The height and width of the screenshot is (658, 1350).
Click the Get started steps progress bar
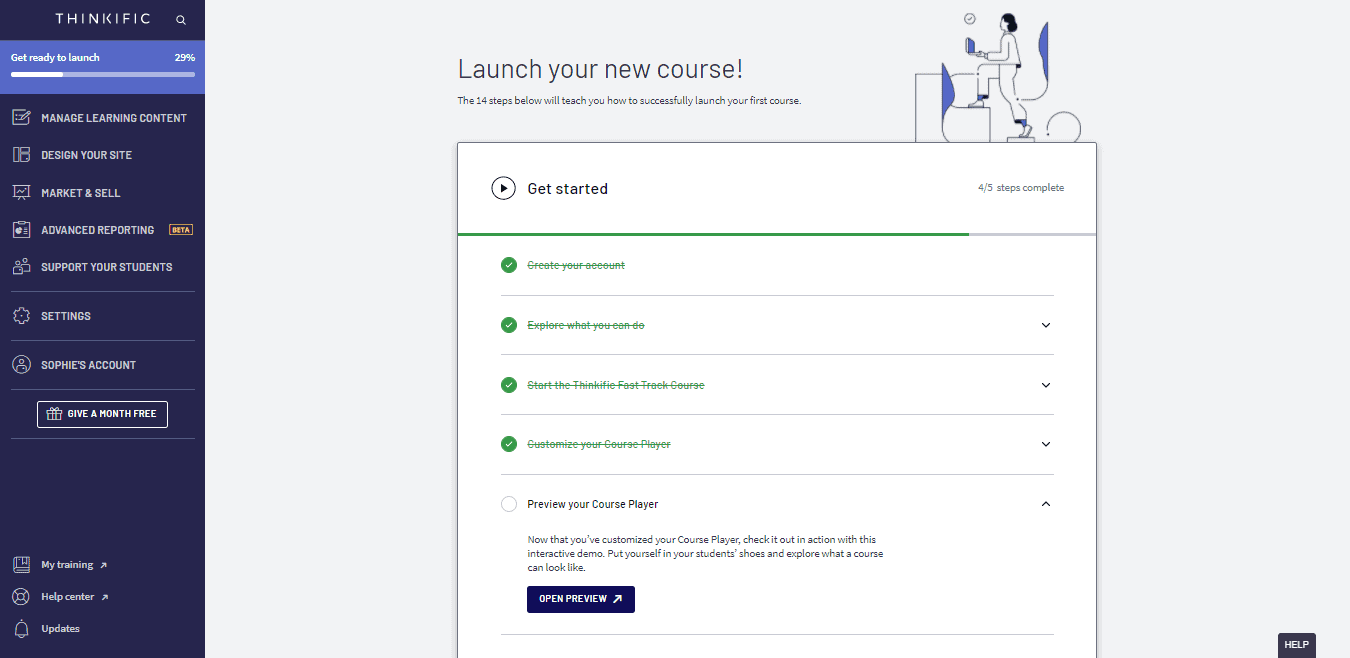click(777, 234)
